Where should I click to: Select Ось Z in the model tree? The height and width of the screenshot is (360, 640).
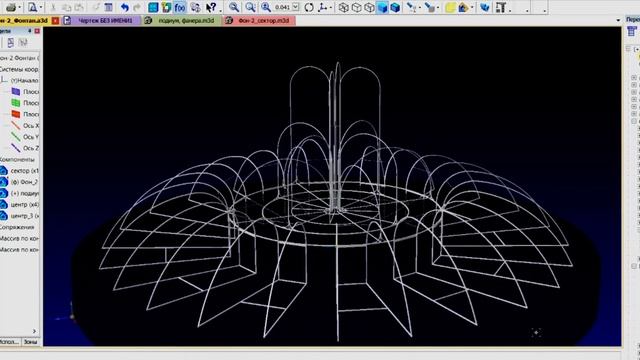coord(24,148)
